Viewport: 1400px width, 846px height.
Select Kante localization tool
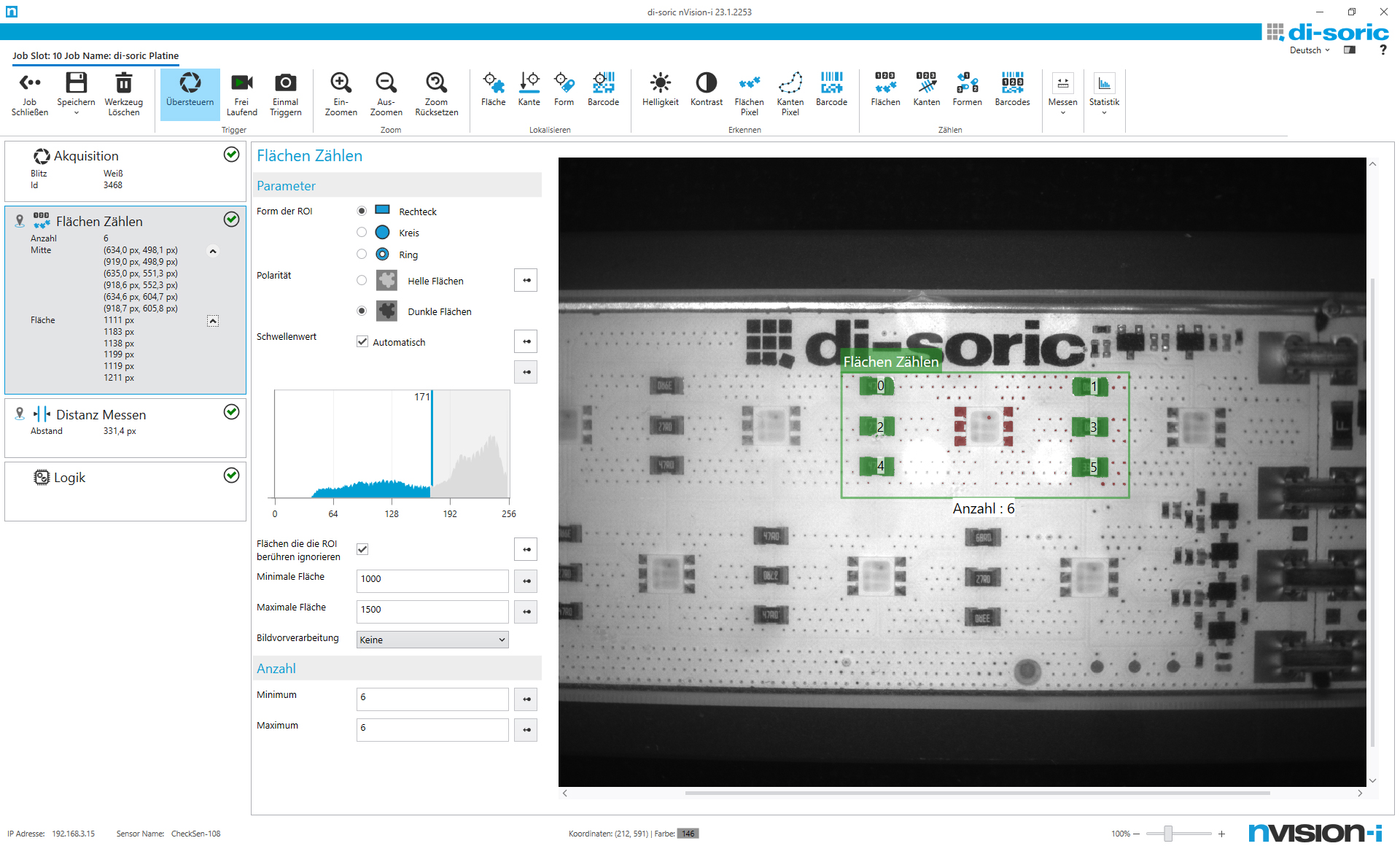[x=529, y=89]
